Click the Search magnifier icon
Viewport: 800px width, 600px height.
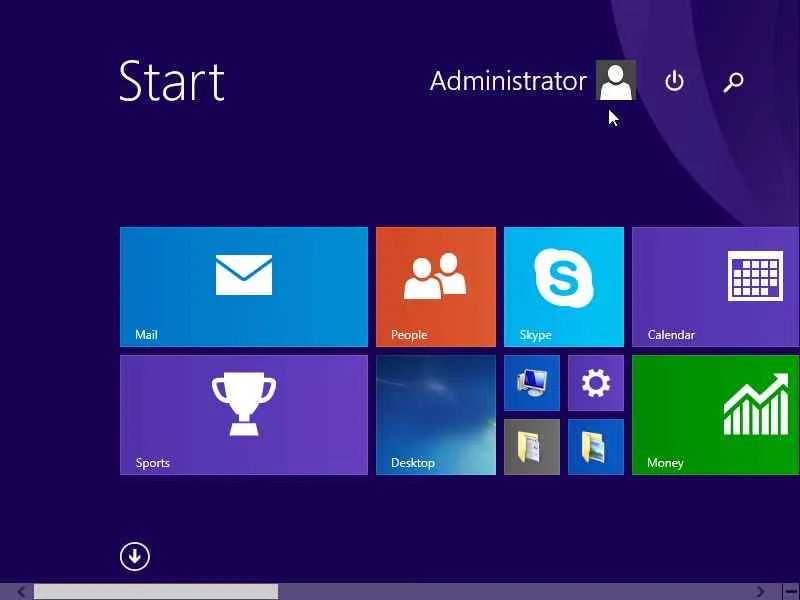pos(734,82)
